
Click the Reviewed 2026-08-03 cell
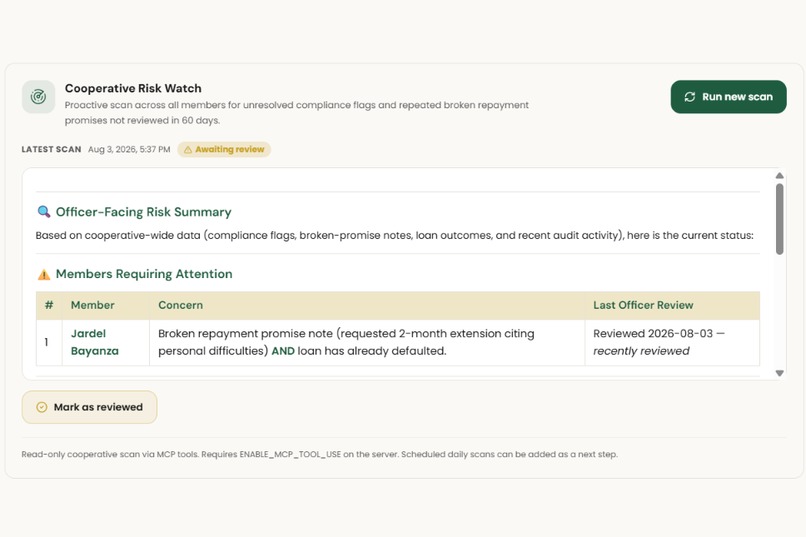coord(672,342)
